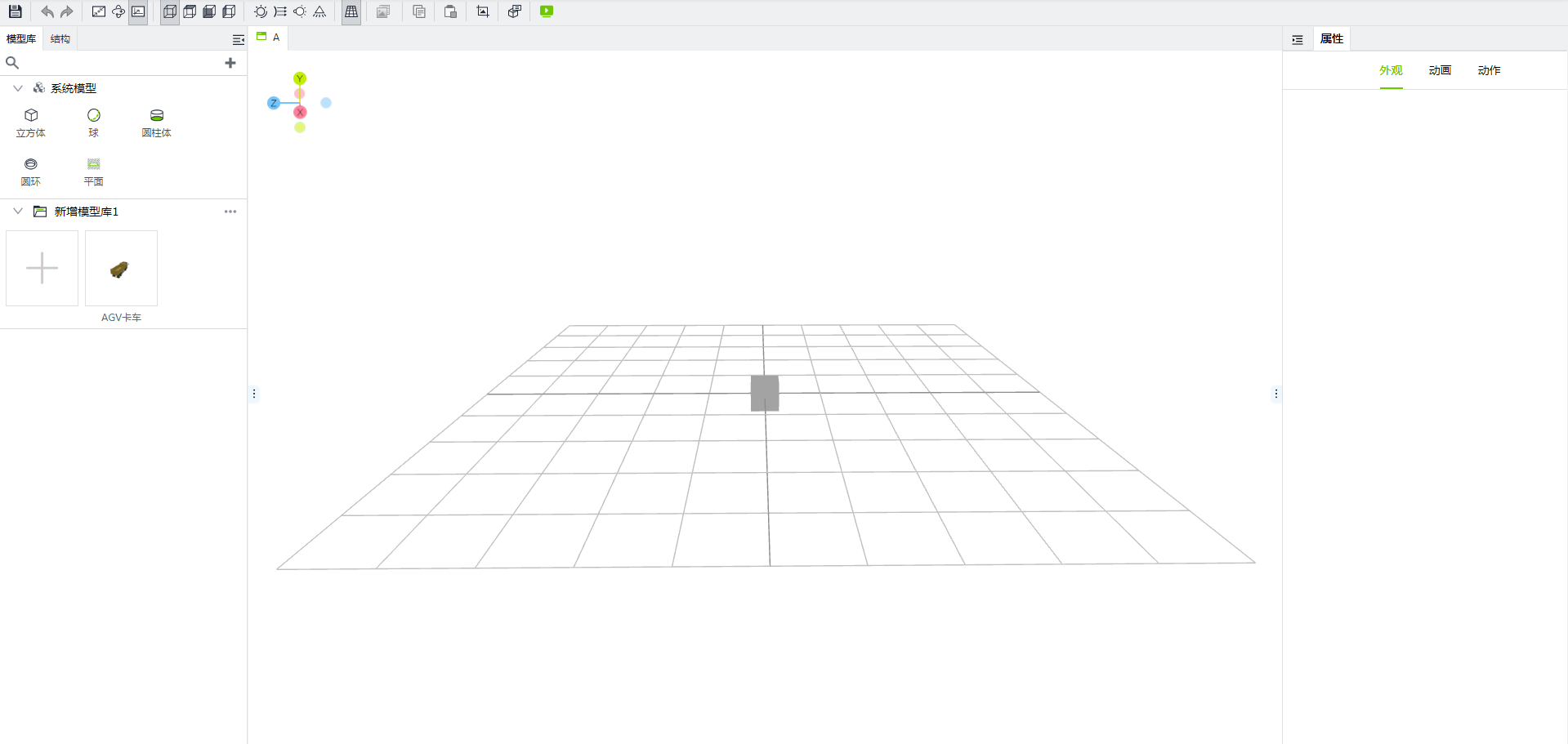Click the green play preview button
Screen dimensions: 1568x744
(547, 11)
